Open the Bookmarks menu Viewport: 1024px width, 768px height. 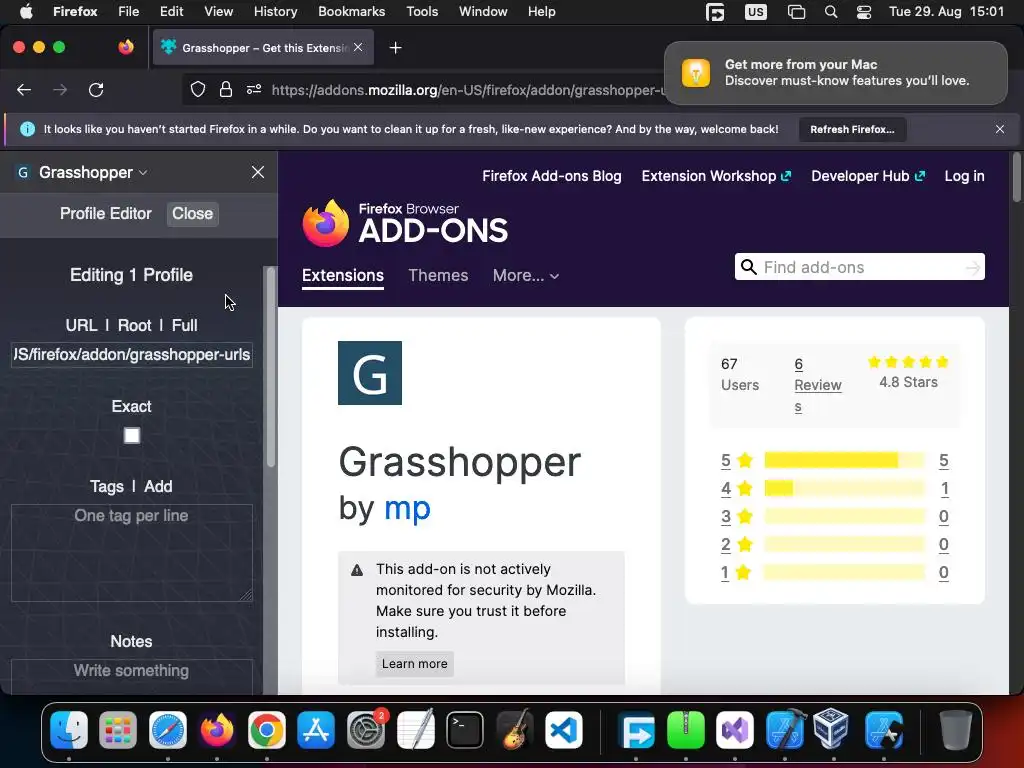click(x=351, y=11)
